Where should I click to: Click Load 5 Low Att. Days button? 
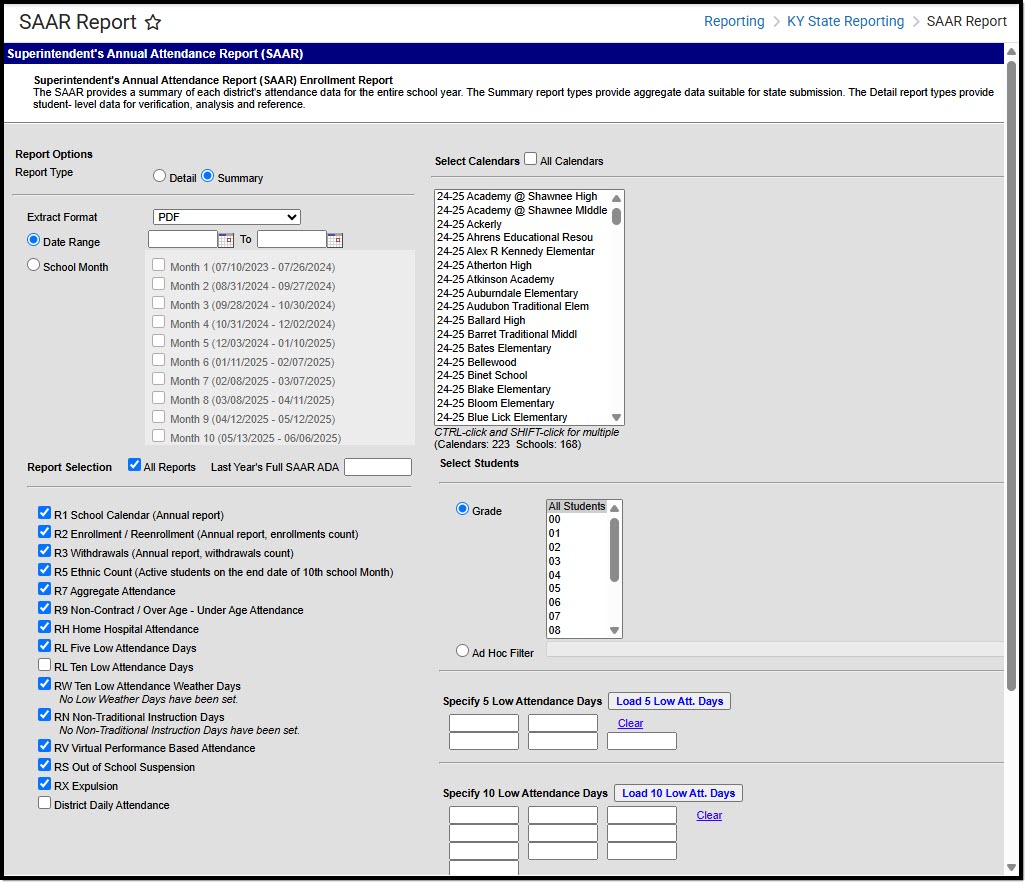669,701
